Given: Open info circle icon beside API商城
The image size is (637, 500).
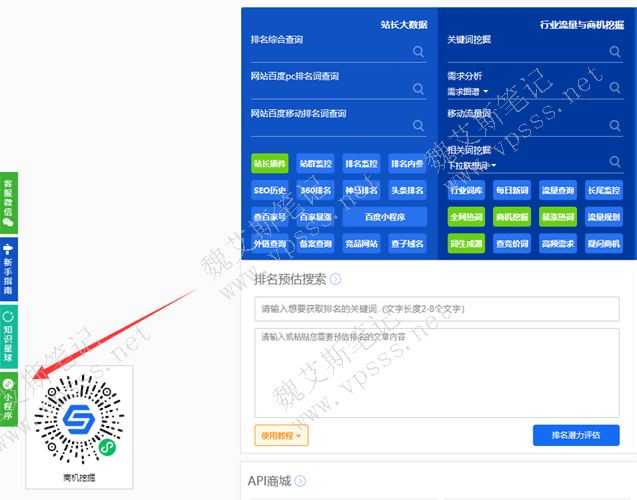Looking at the screenshot, I should pos(300,481).
